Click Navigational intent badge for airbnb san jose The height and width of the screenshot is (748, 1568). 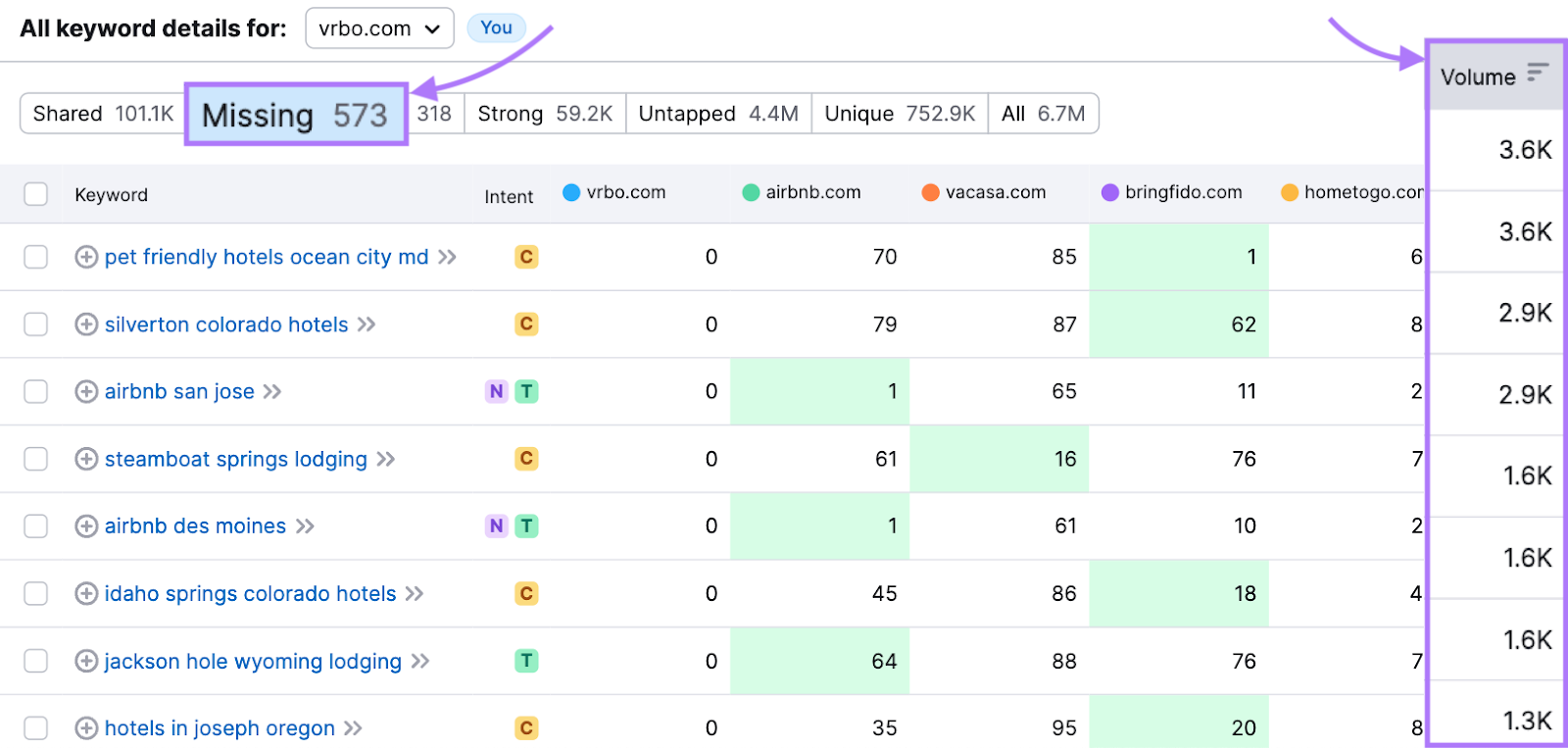click(x=497, y=392)
